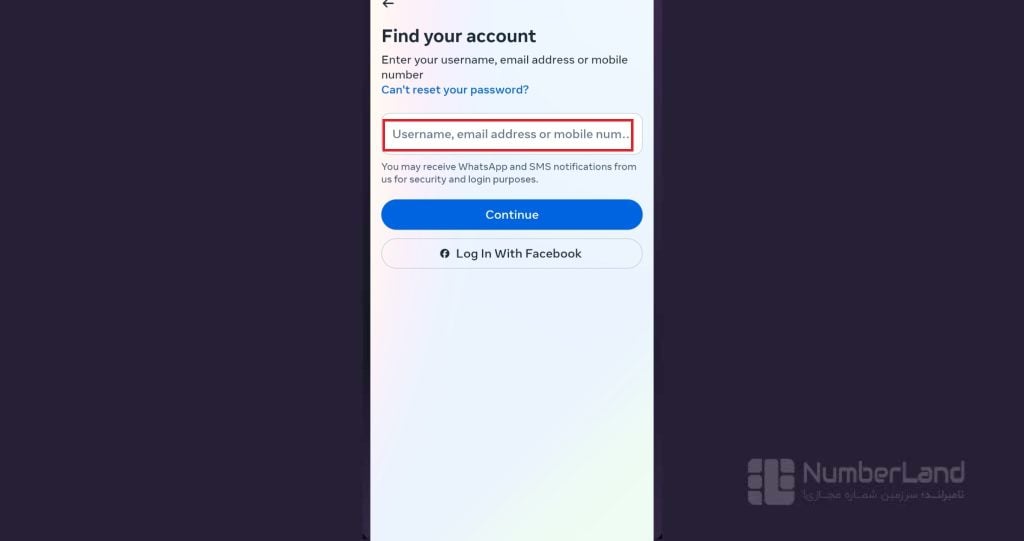The image size is (1024, 541).
Task: Select Log In With Facebook button
Action: click(x=512, y=254)
